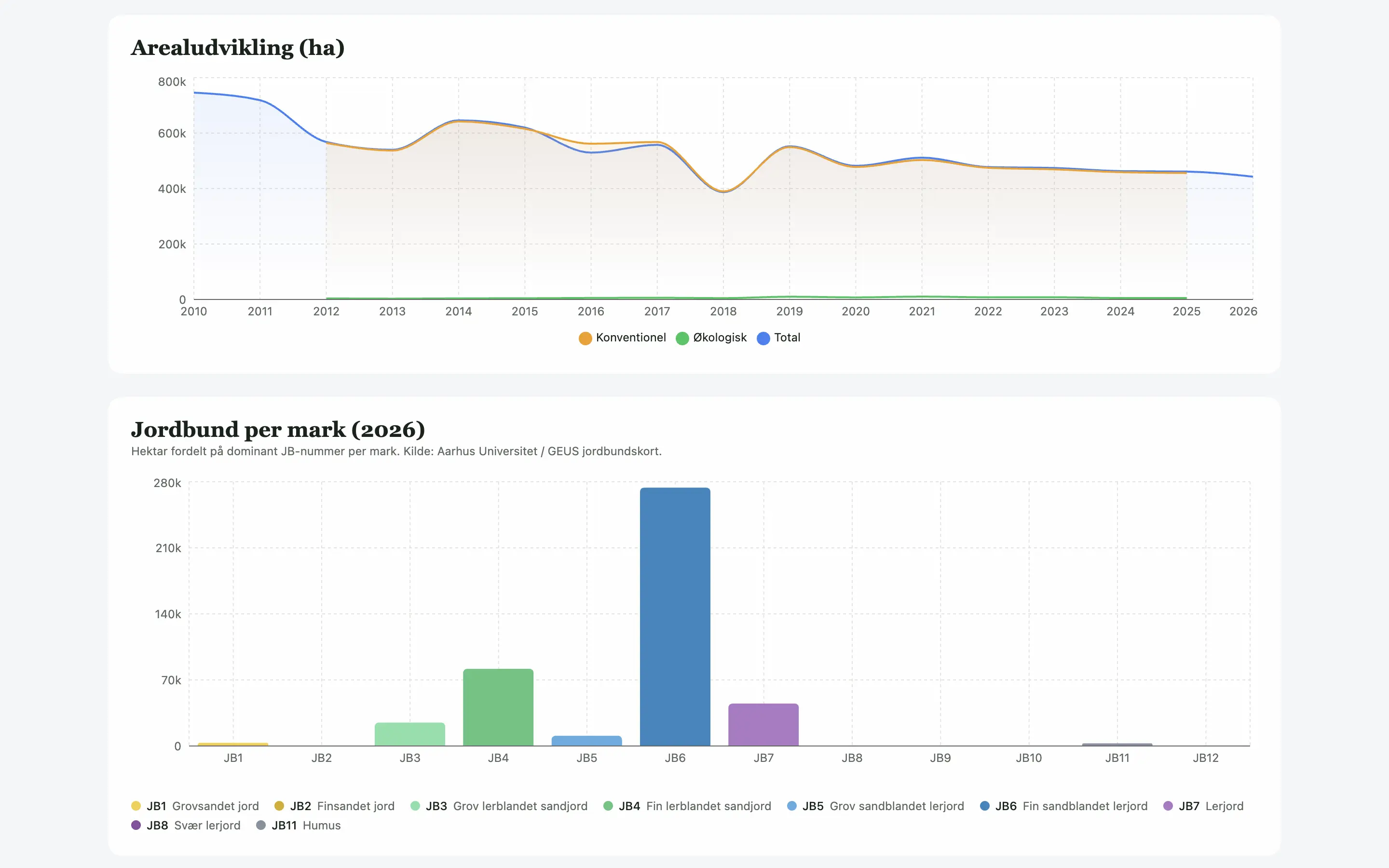Select the JB5 light blue bar
The height and width of the screenshot is (868, 1389).
click(x=586, y=741)
